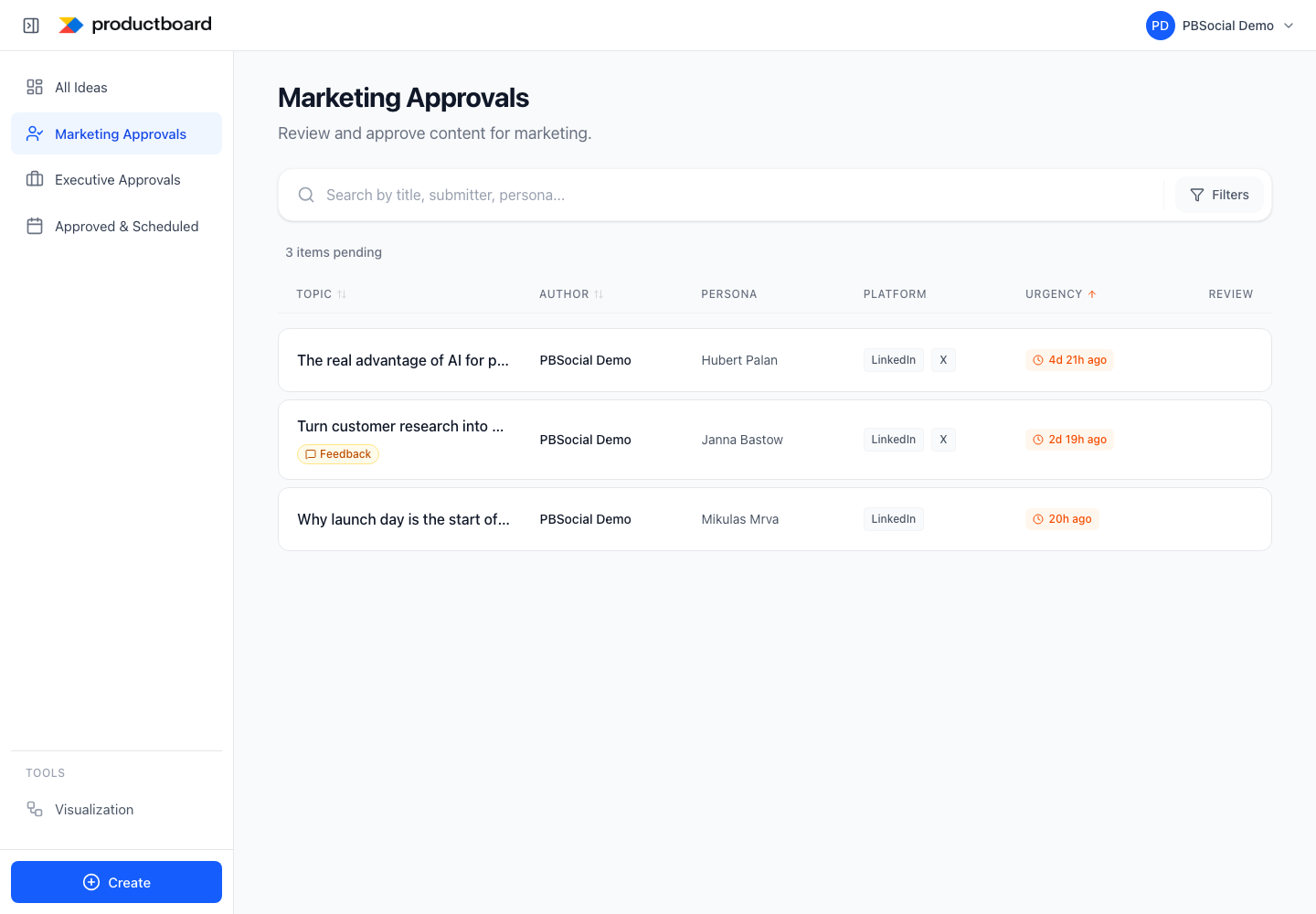Click the X tag in Hubert Palan row
This screenshot has width=1316, height=914.
pyautogui.click(x=944, y=360)
